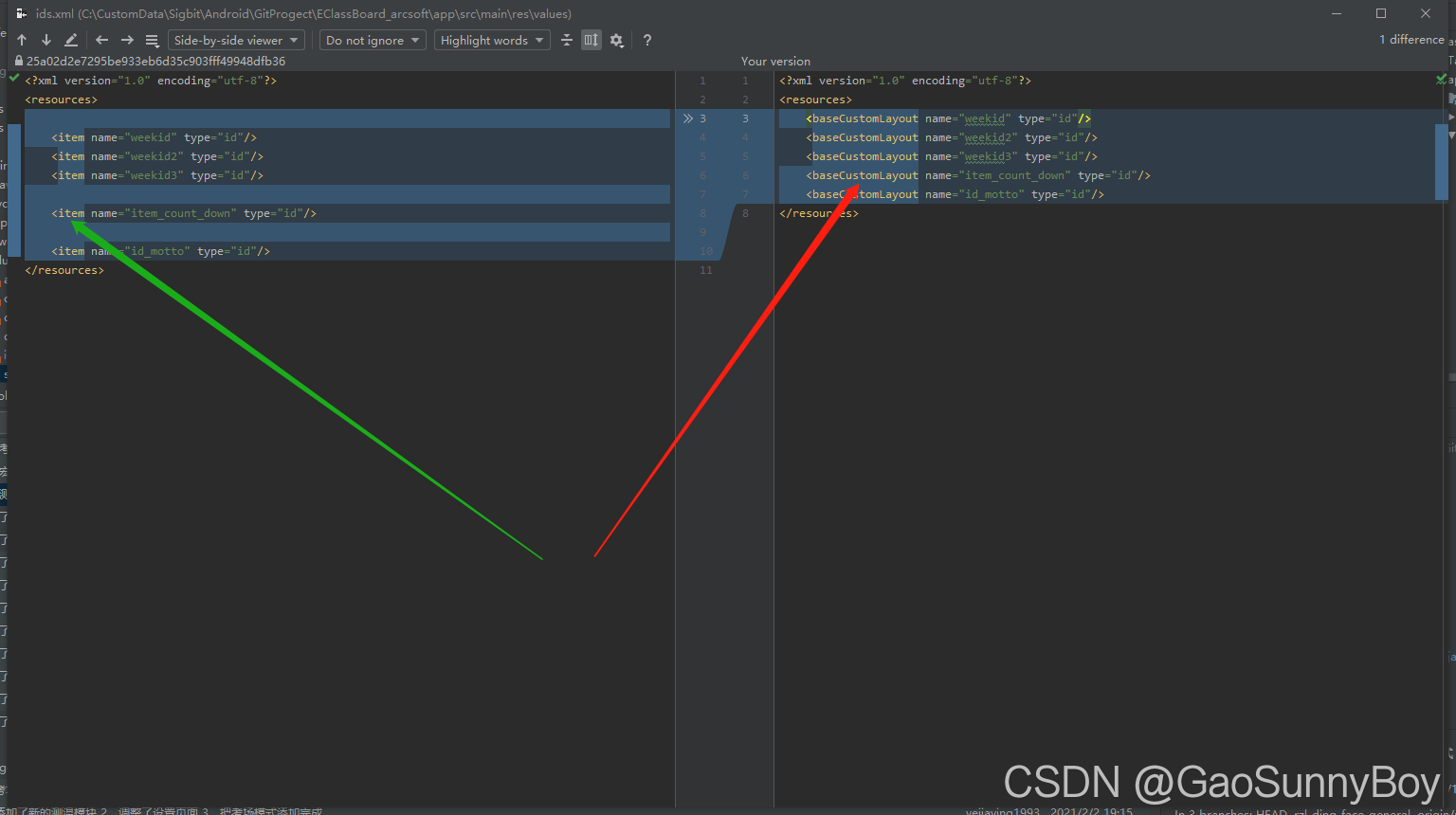Click the ids.xml window title text

303,13
